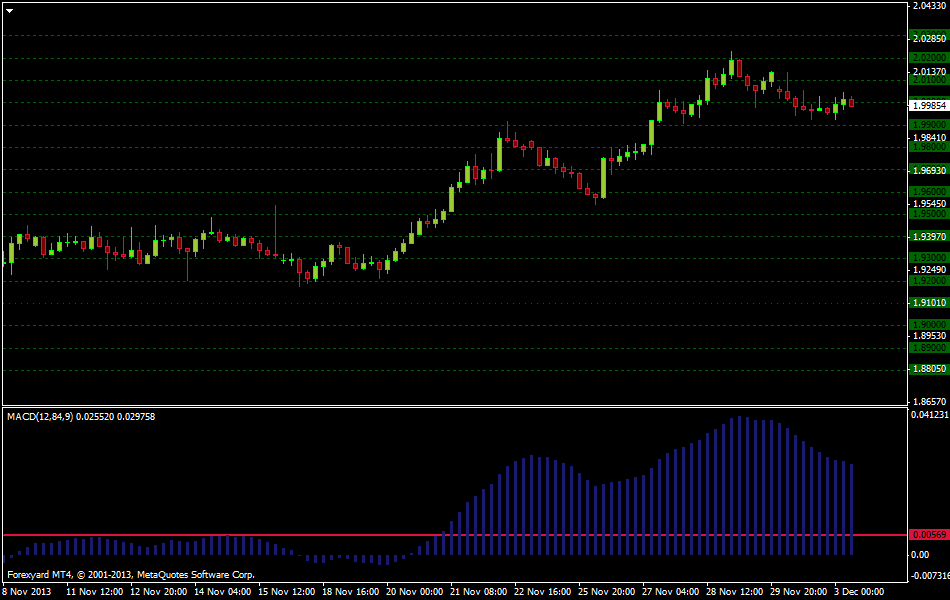Click the 2.04330 price at top of scale
950x600 pixels.
click(929, 7)
